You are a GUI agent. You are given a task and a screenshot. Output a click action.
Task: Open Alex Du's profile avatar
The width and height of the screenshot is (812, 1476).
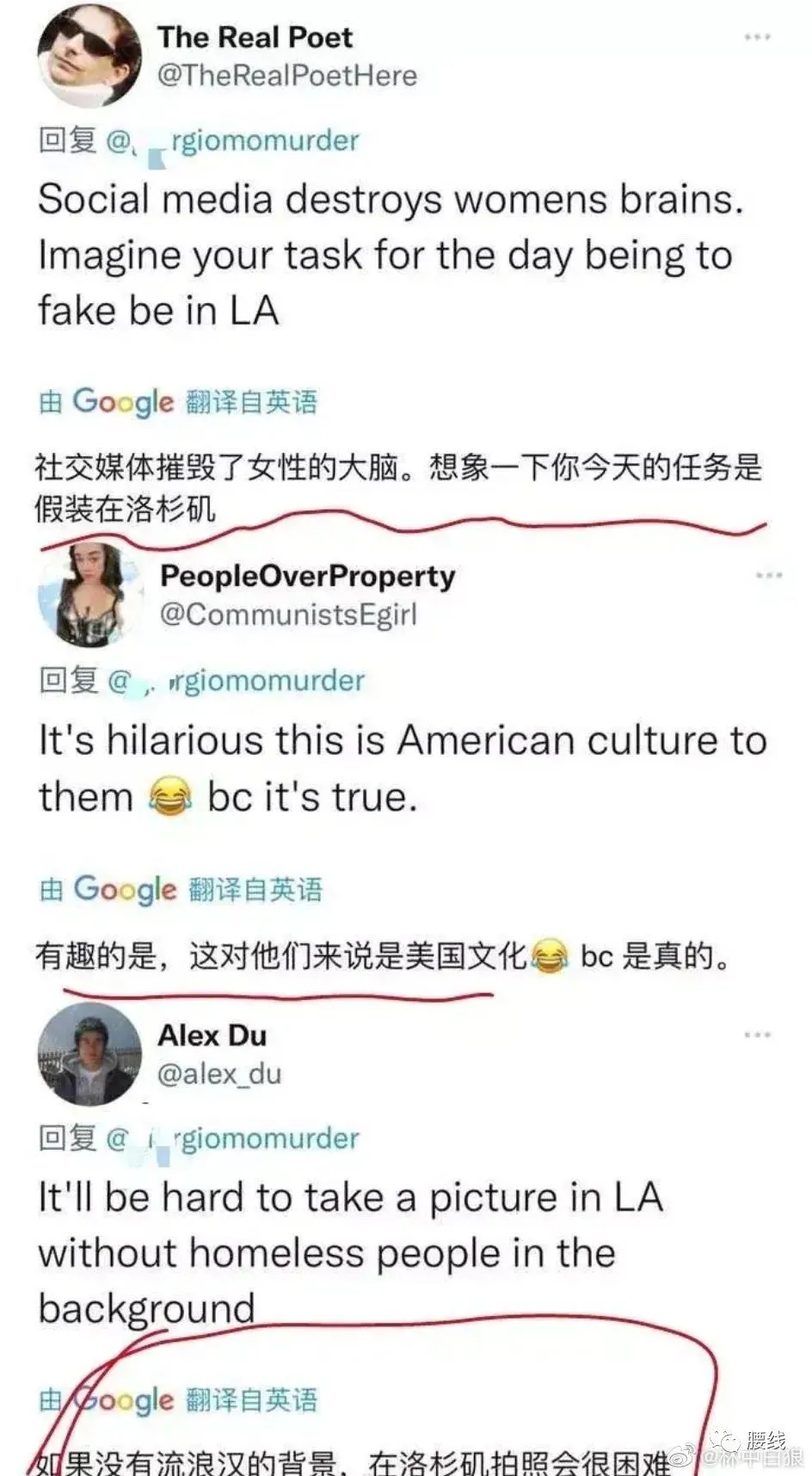pos(89,1054)
